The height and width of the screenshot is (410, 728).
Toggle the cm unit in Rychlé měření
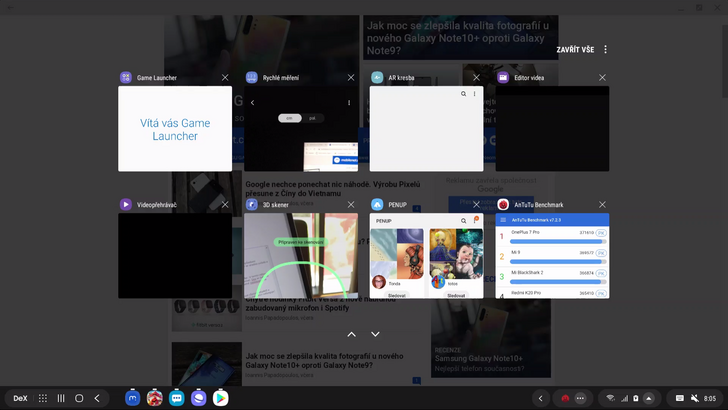(289, 118)
